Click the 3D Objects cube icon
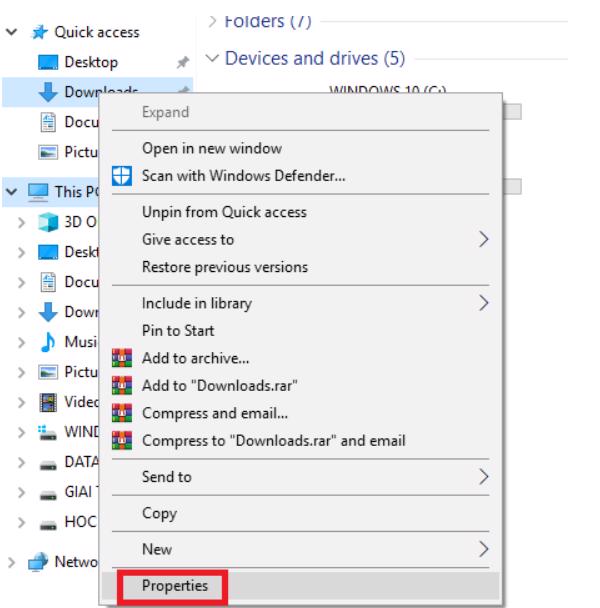 click(48, 222)
